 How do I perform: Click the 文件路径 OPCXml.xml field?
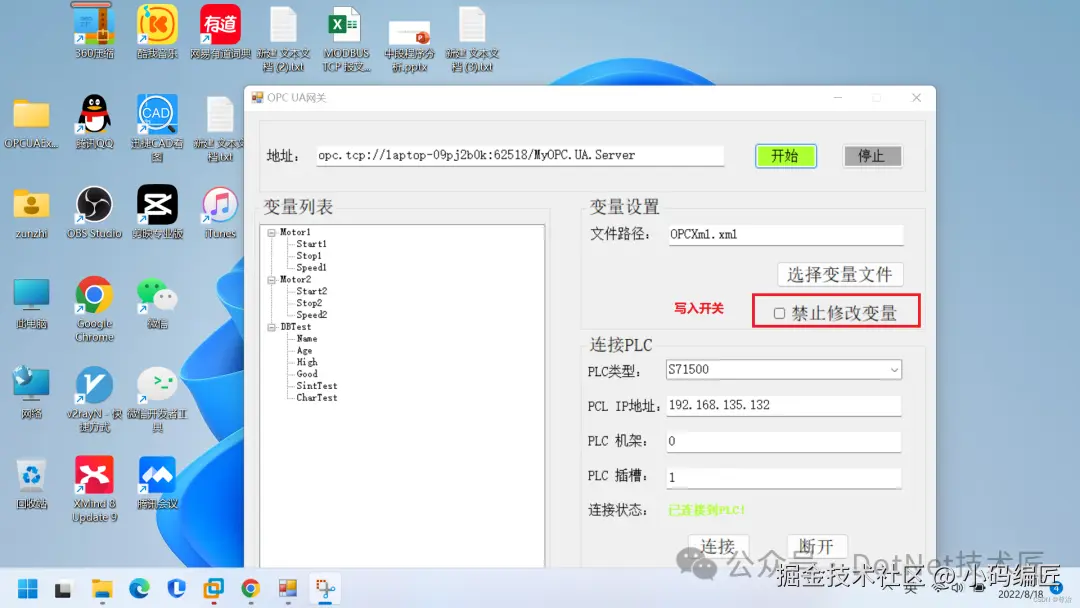click(x=785, y=235)
